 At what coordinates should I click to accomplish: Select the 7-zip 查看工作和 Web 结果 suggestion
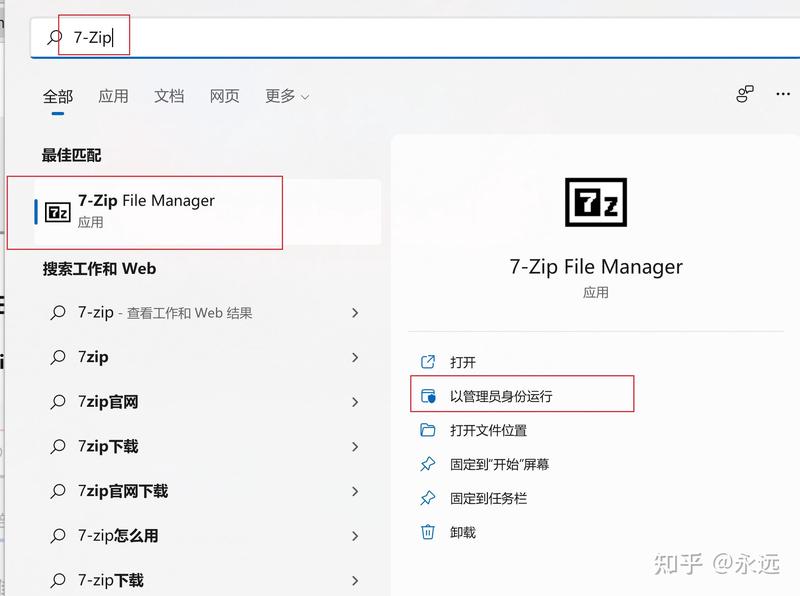(204, 313)
